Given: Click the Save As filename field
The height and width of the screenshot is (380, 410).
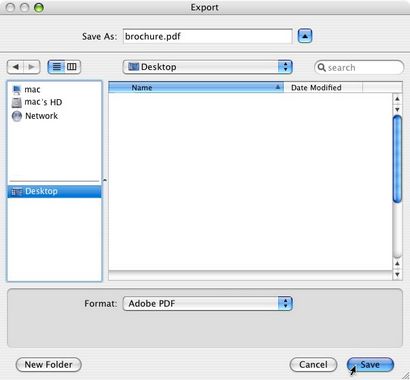Looking at the screenshot, I should 207,36.
